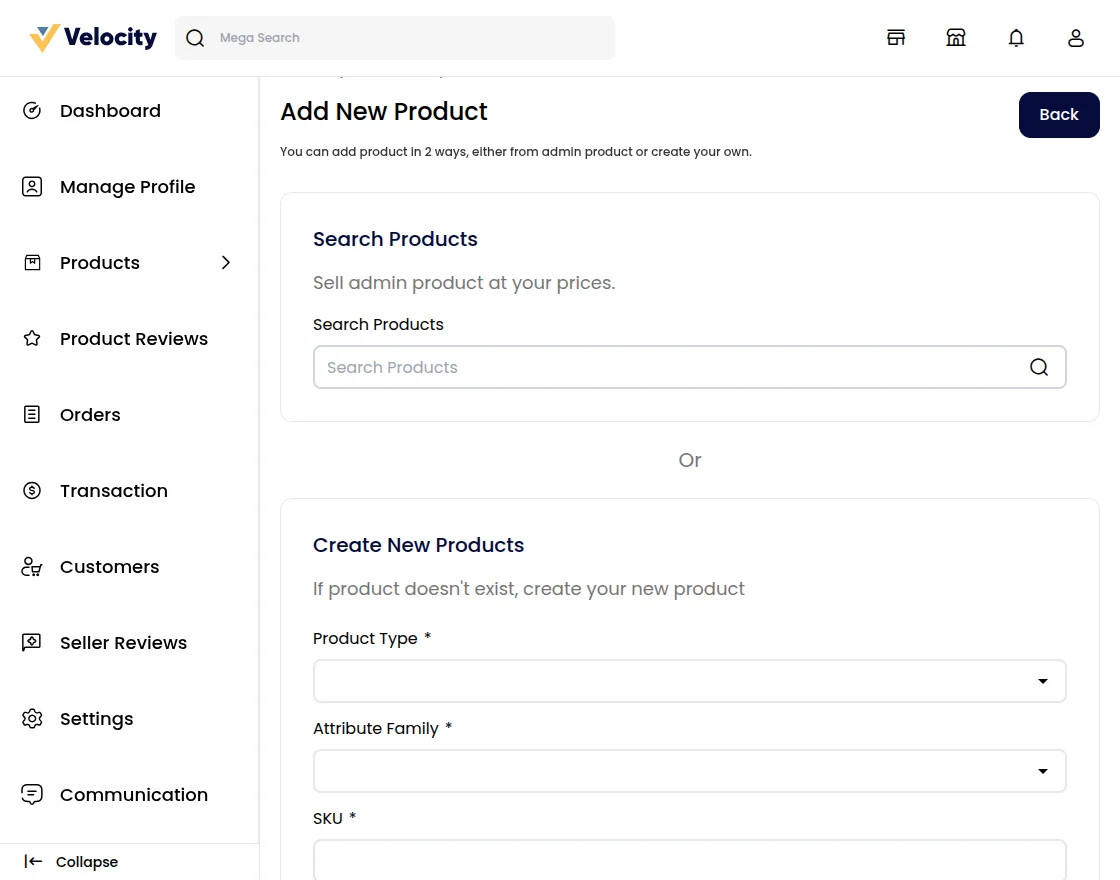
Task: Click the Velocity logo
Action: coord(91,37)
